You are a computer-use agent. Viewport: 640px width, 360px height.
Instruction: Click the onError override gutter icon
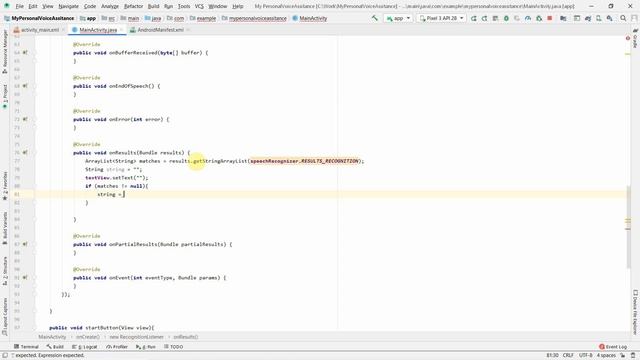(25, 119)
